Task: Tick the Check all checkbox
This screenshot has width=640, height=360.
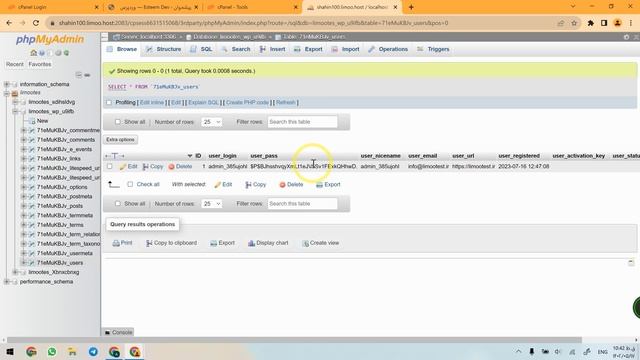Action: pos(130,184)
